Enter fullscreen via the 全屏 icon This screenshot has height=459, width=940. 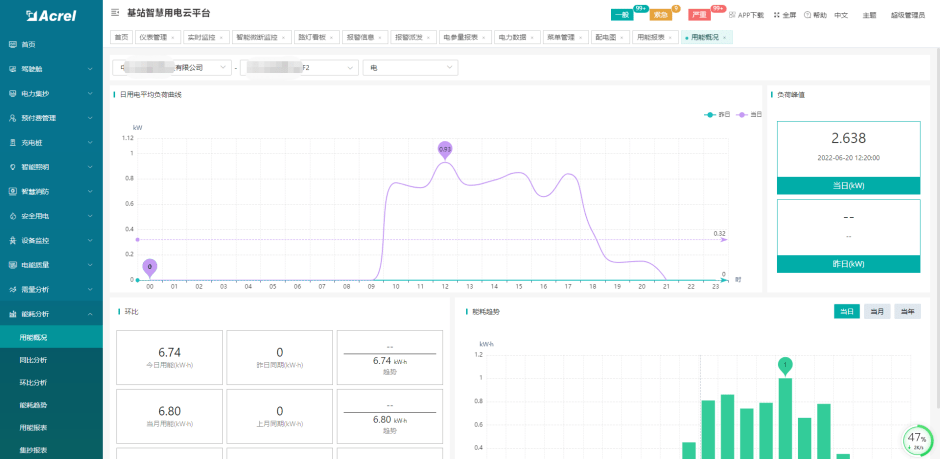(777, 16)
